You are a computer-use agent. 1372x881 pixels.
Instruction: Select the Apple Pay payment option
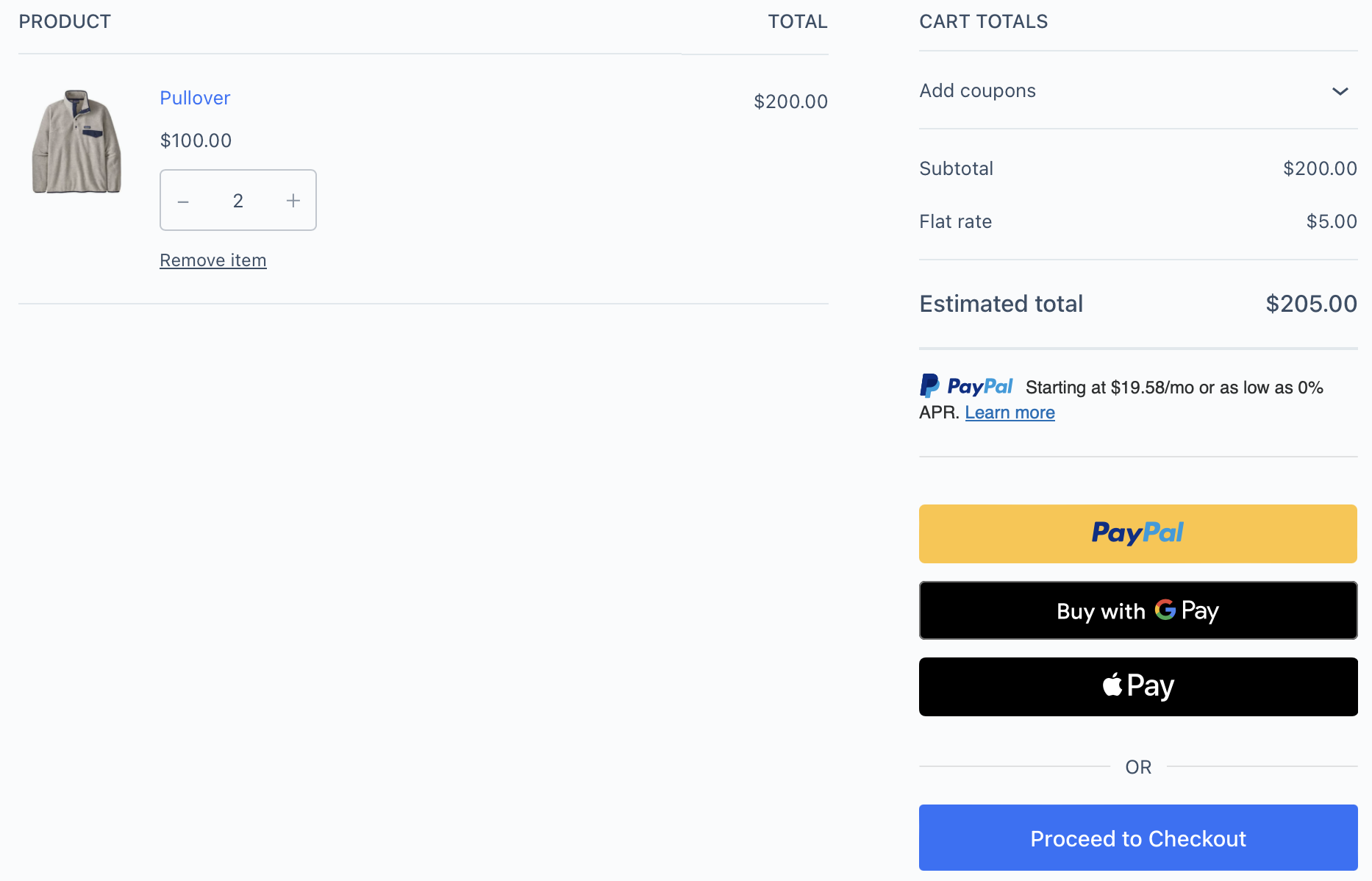[1137, 686]
